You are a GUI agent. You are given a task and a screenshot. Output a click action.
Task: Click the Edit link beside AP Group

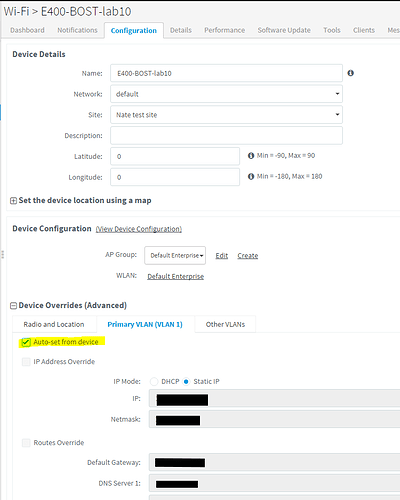(222, 256)
